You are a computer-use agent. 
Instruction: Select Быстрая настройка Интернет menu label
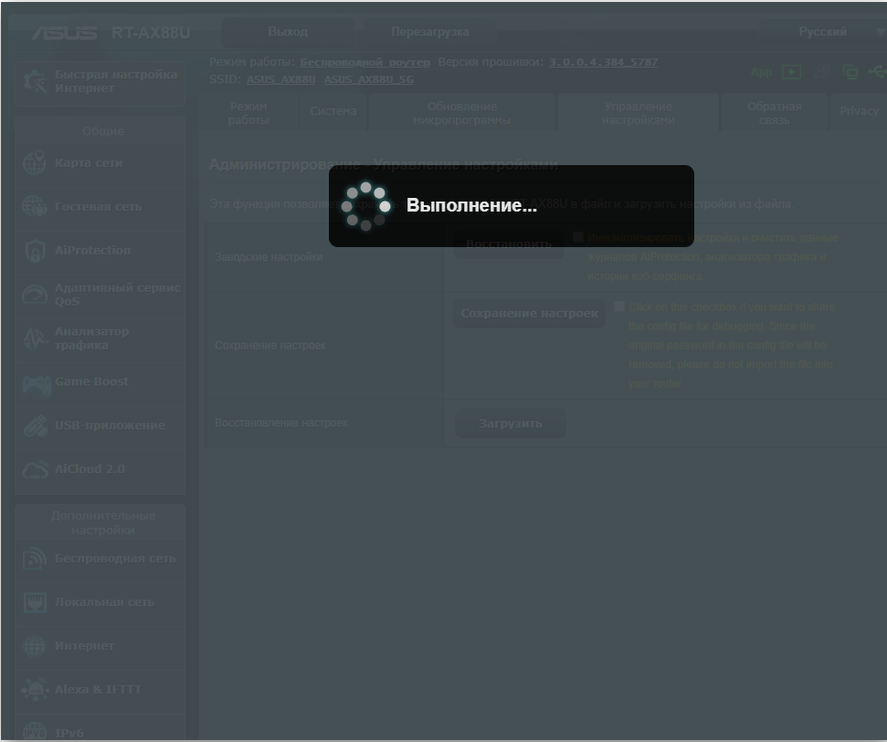click(116, 81)
